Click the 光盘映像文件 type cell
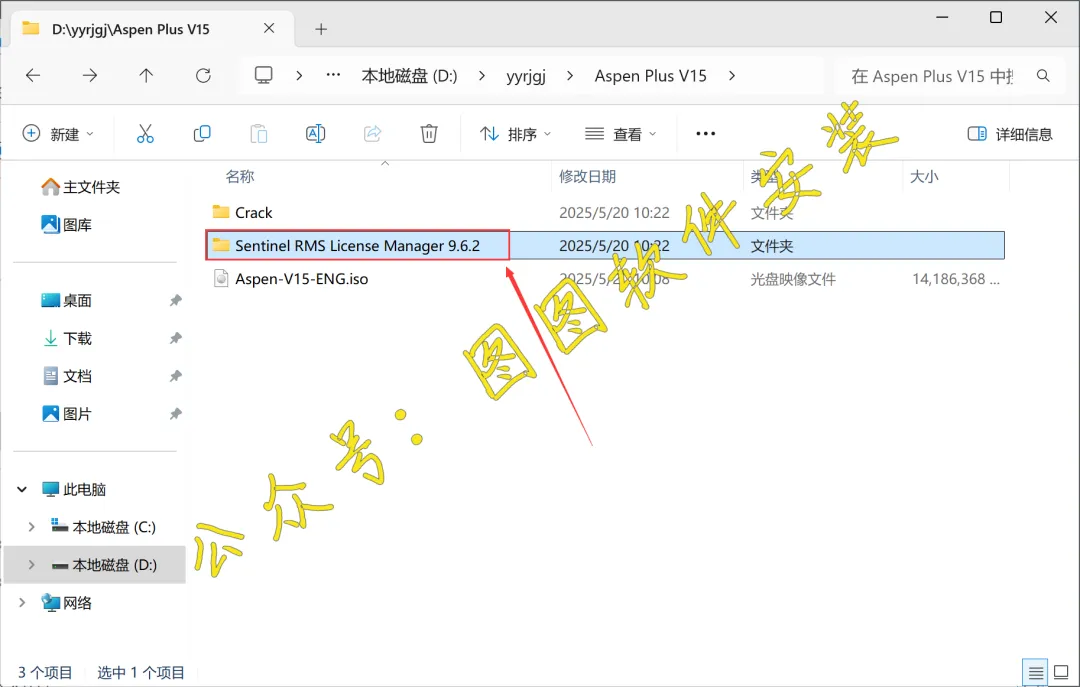The image size is (1080, 687). (x=793, y=279)
